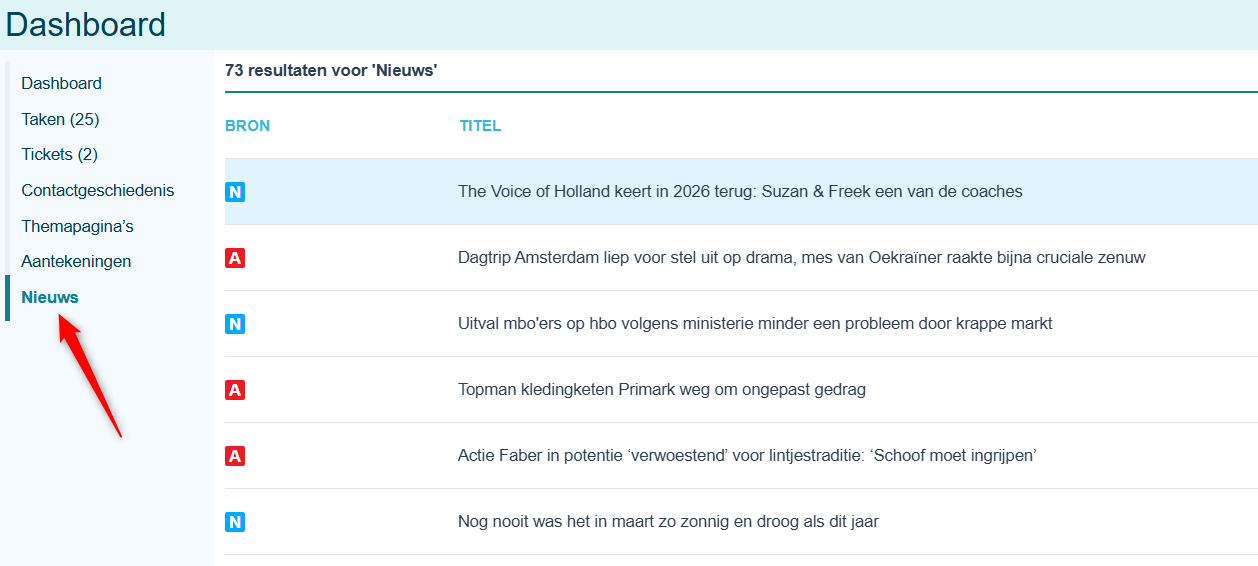Open the Dagtrip Amsterdam drama article
The height and width of the screenshot is (566, 1258).
[802, 257]
